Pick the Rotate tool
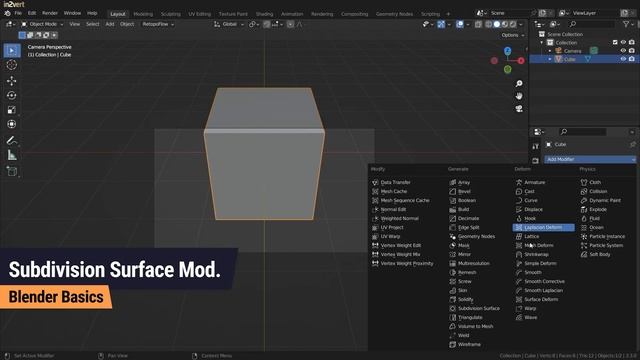 click(x=12, y=96)
